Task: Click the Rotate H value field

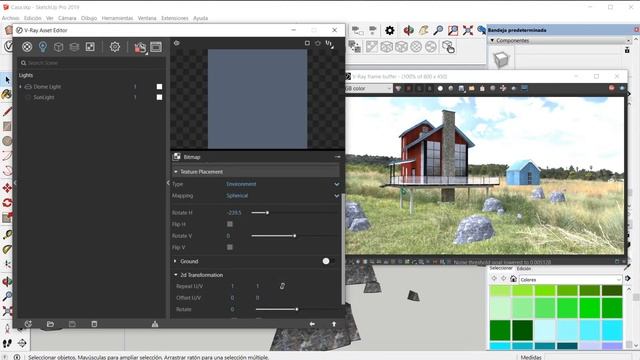Action: 234,213
